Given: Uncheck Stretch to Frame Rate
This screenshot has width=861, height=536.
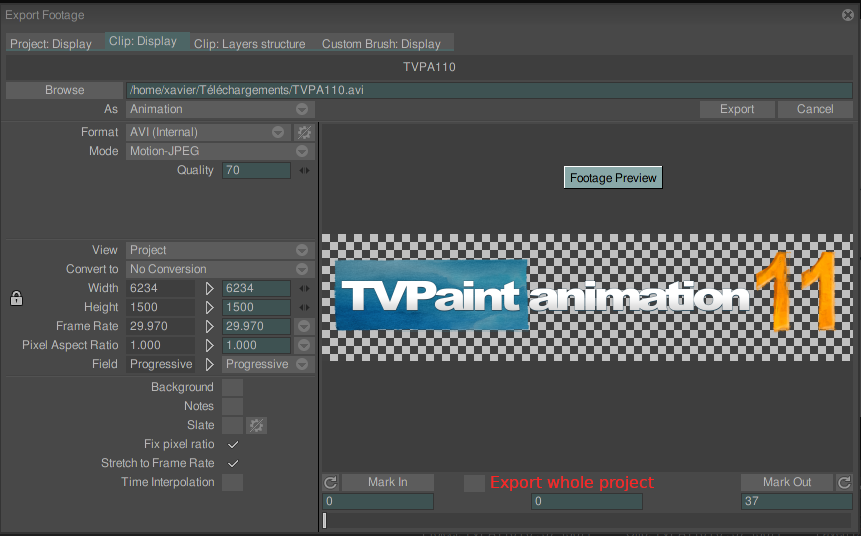Looking at the screenshot, I should tap(233, 464).
